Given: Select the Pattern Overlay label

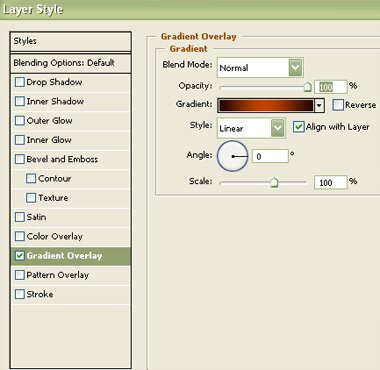Looking at the screenshot, I should click(x=58, y=275).
